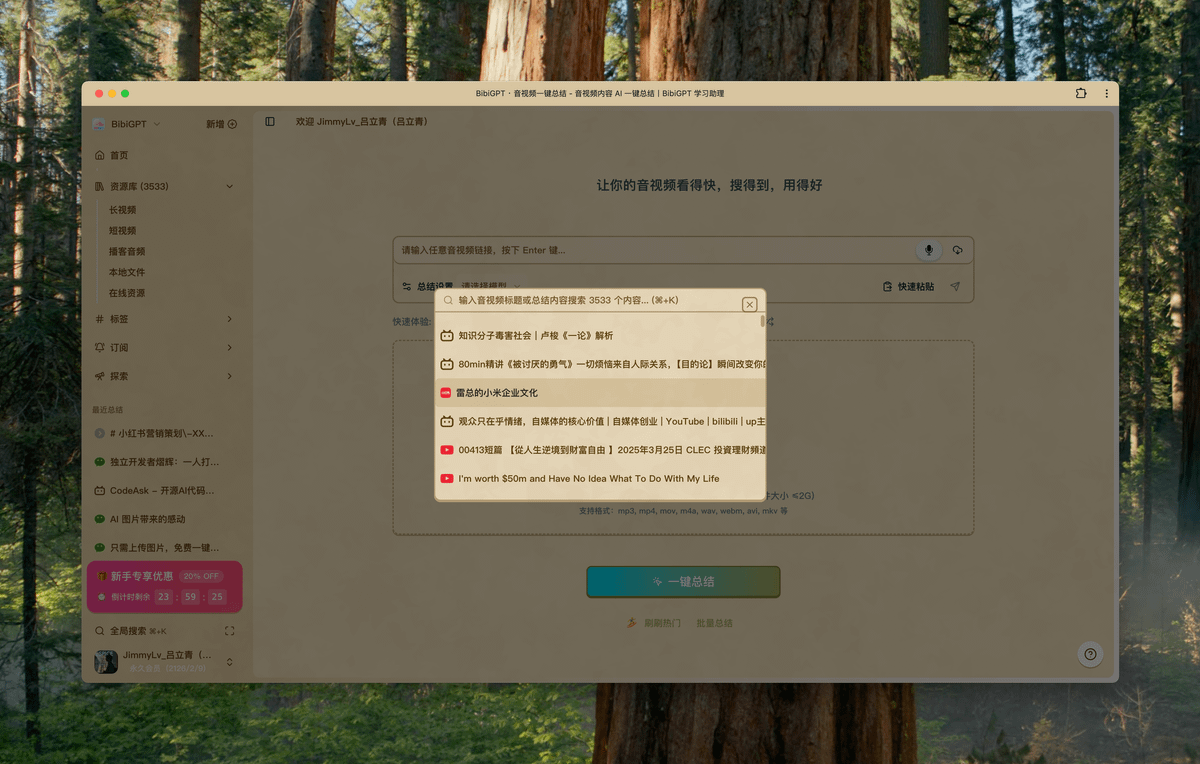Click 快速粘贴 quick paste button

(908, 287)
